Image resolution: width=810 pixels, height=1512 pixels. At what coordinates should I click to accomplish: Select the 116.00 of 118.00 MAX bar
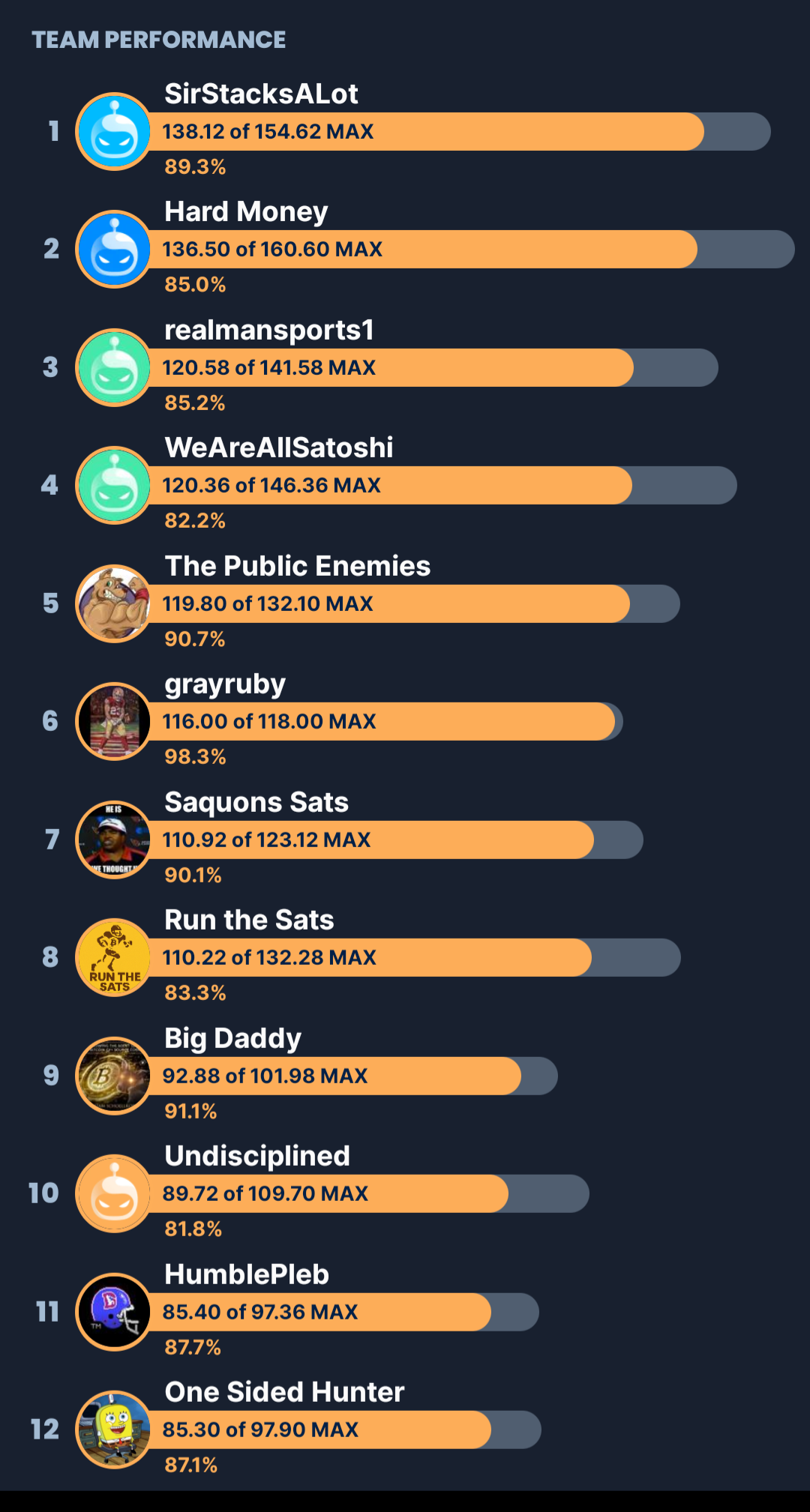[x=384, y=721]
